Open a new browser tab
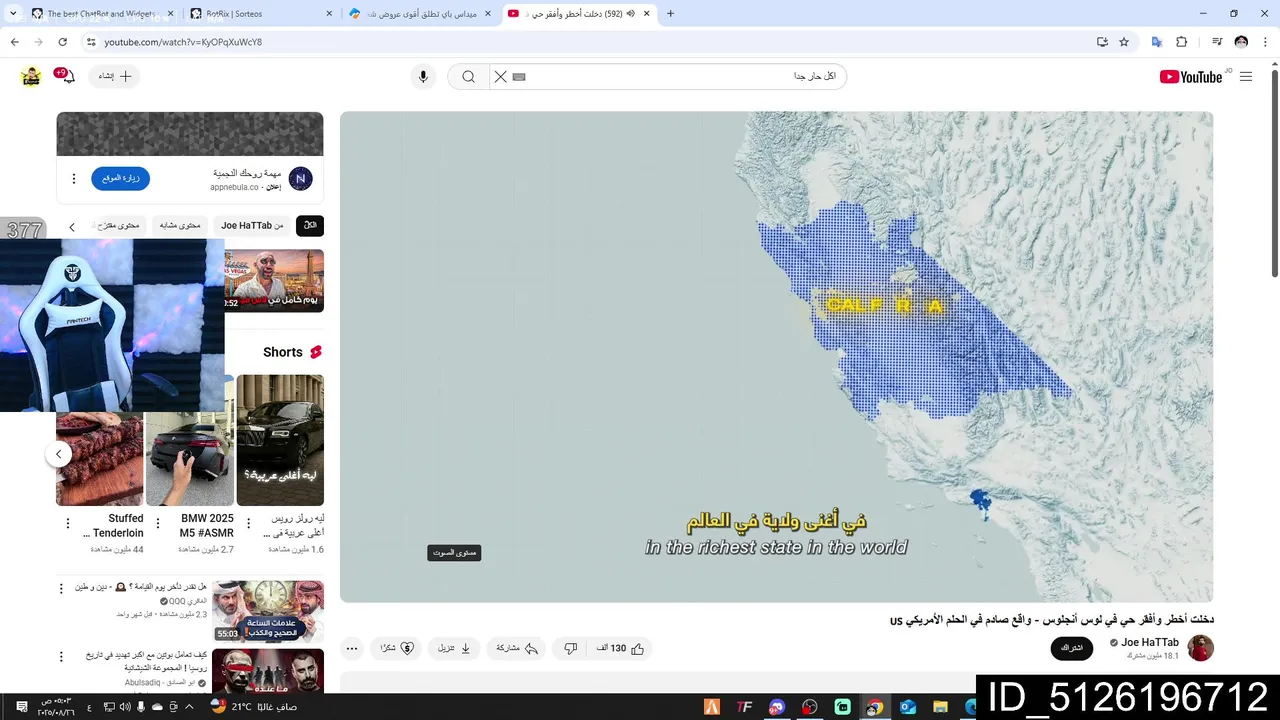This screenshot has width=1280, height=720. [670, 14]
